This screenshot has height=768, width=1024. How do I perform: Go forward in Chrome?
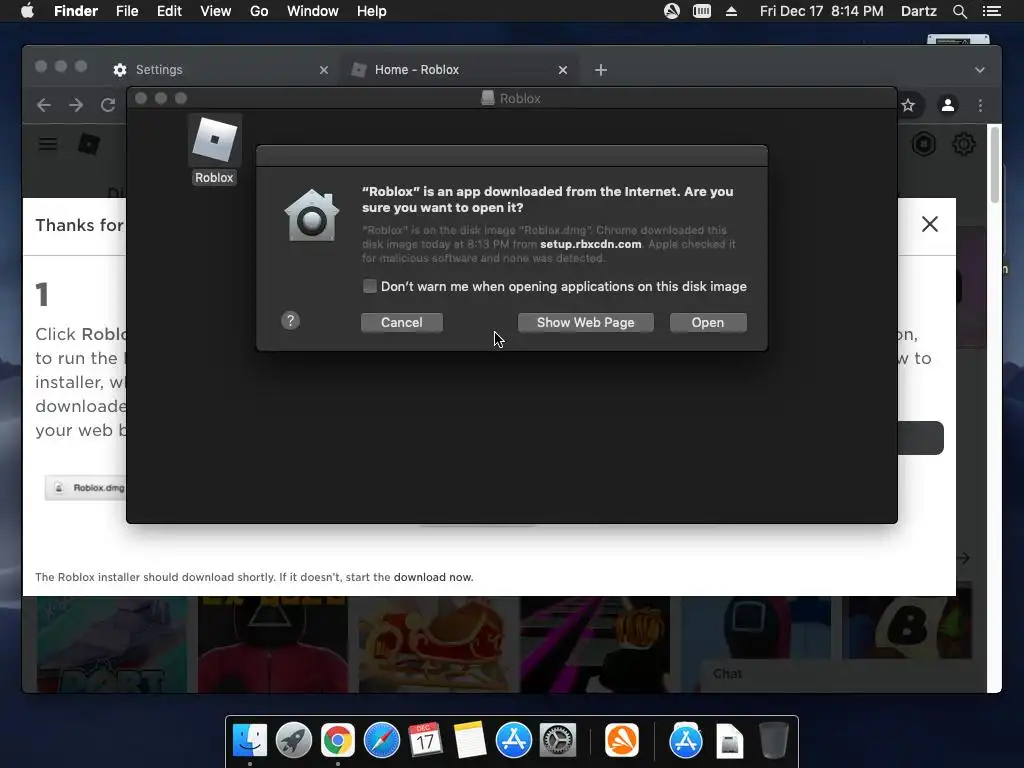pyautogui.click(x=76, y=105)
